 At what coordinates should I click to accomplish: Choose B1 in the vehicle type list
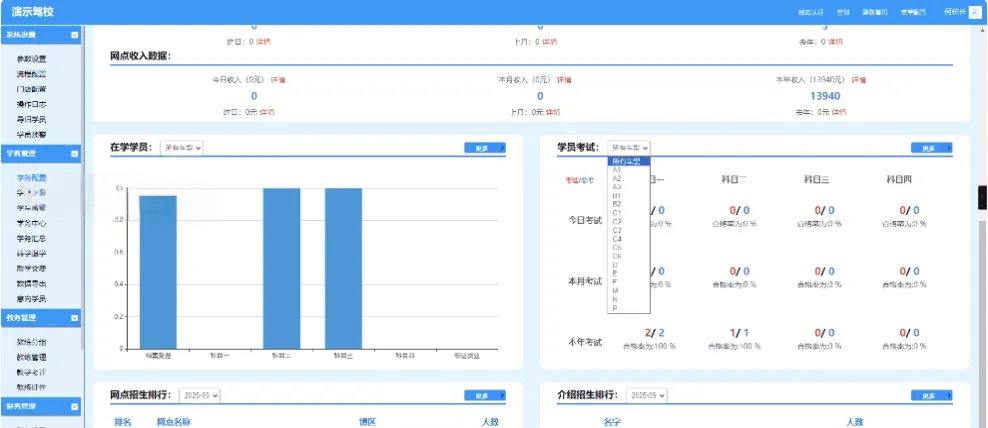[x=629, y=196]
